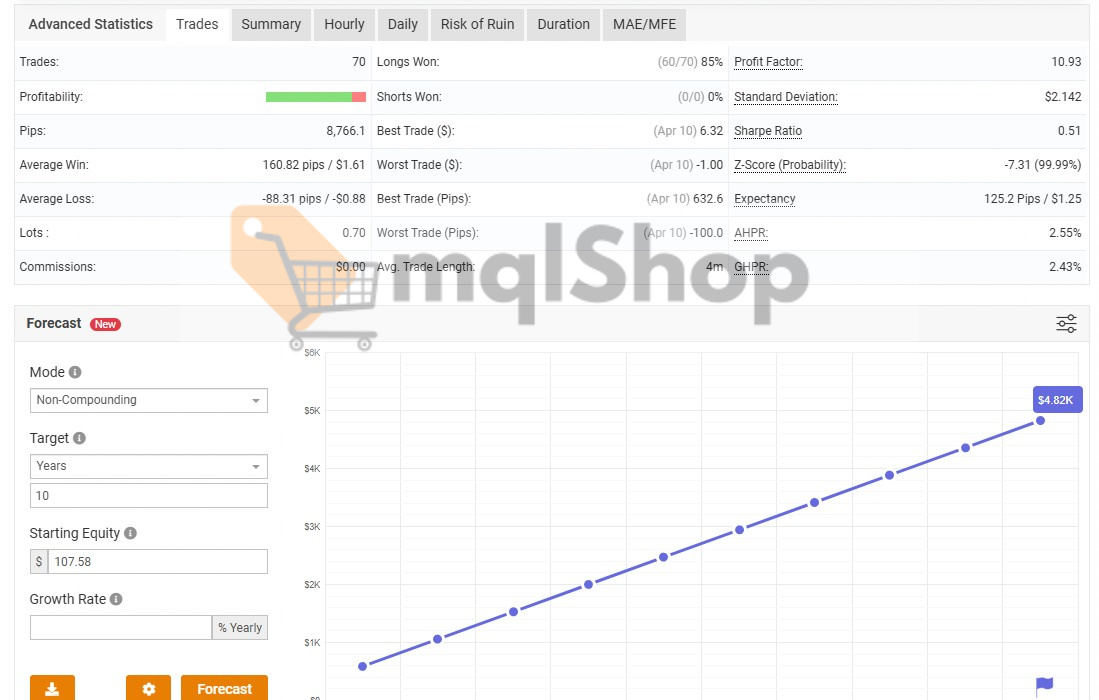1099x700 pixels.
Task: Open the Mode dropdown showing Non-Compounding
Action: tap(148, 400)
